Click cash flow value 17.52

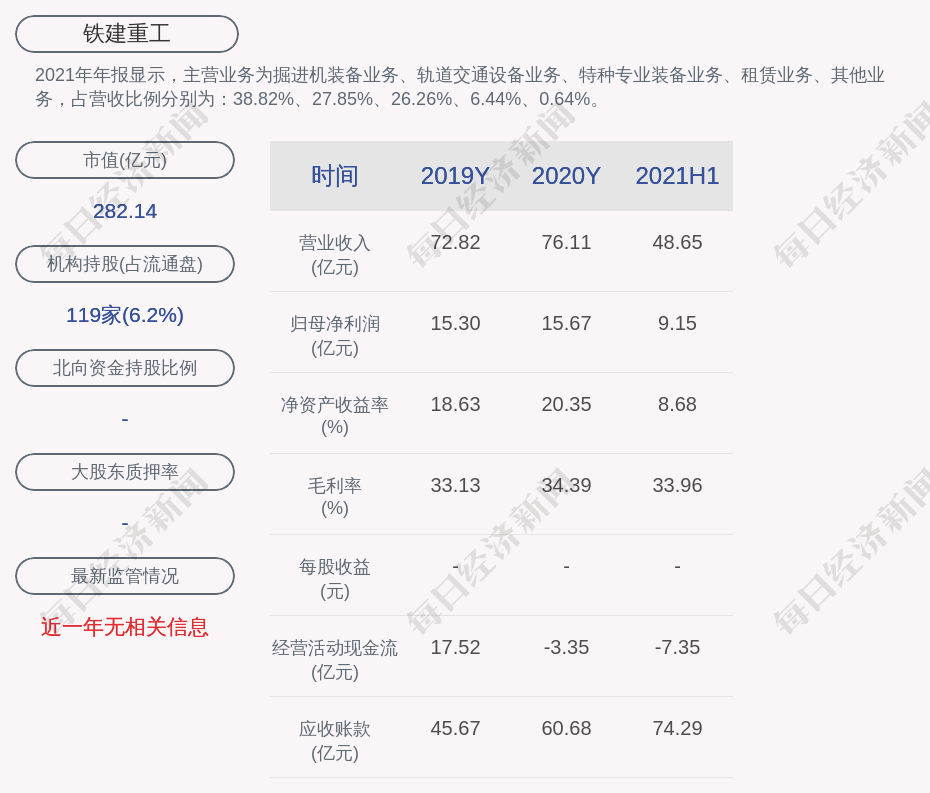coord(455,647)
